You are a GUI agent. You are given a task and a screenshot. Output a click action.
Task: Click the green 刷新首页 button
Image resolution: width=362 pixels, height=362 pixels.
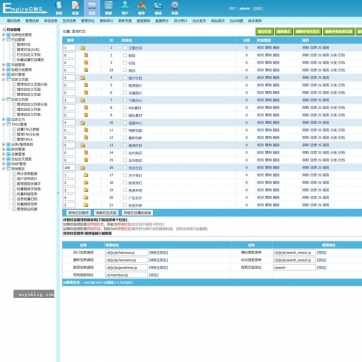[x=284, y=32]
